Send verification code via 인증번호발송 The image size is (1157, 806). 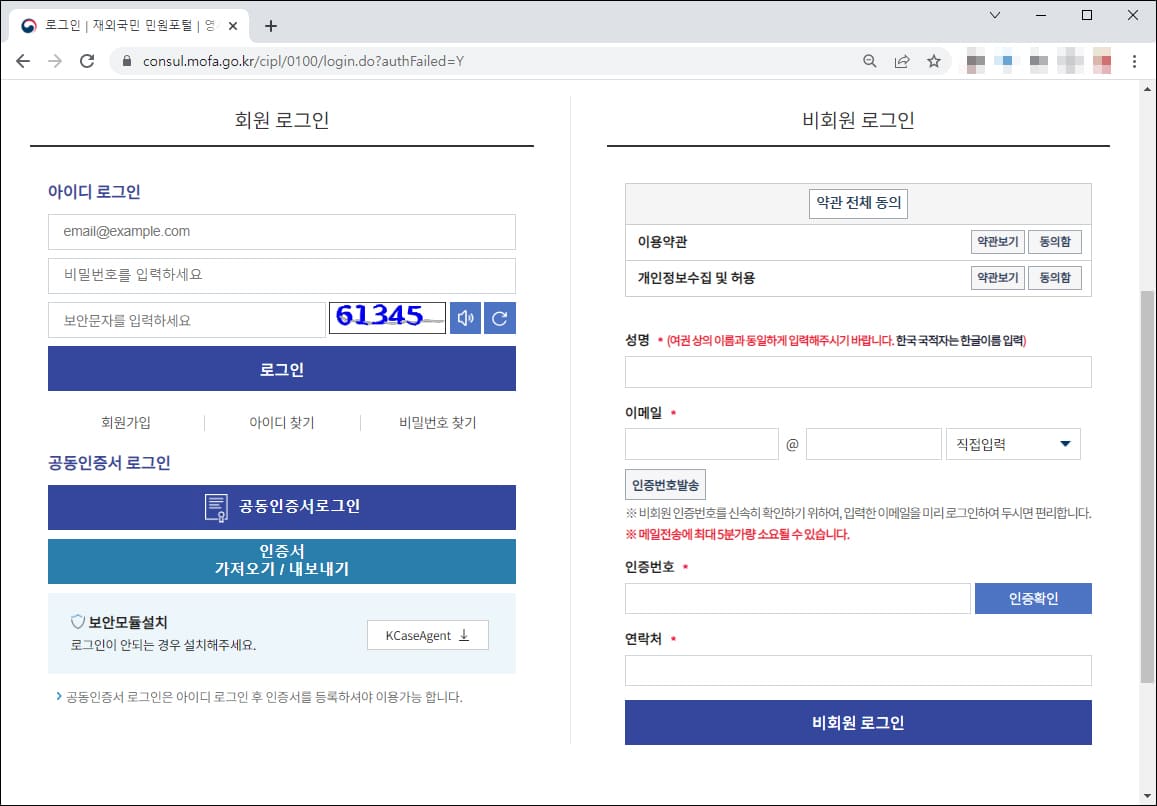point(665,484)
